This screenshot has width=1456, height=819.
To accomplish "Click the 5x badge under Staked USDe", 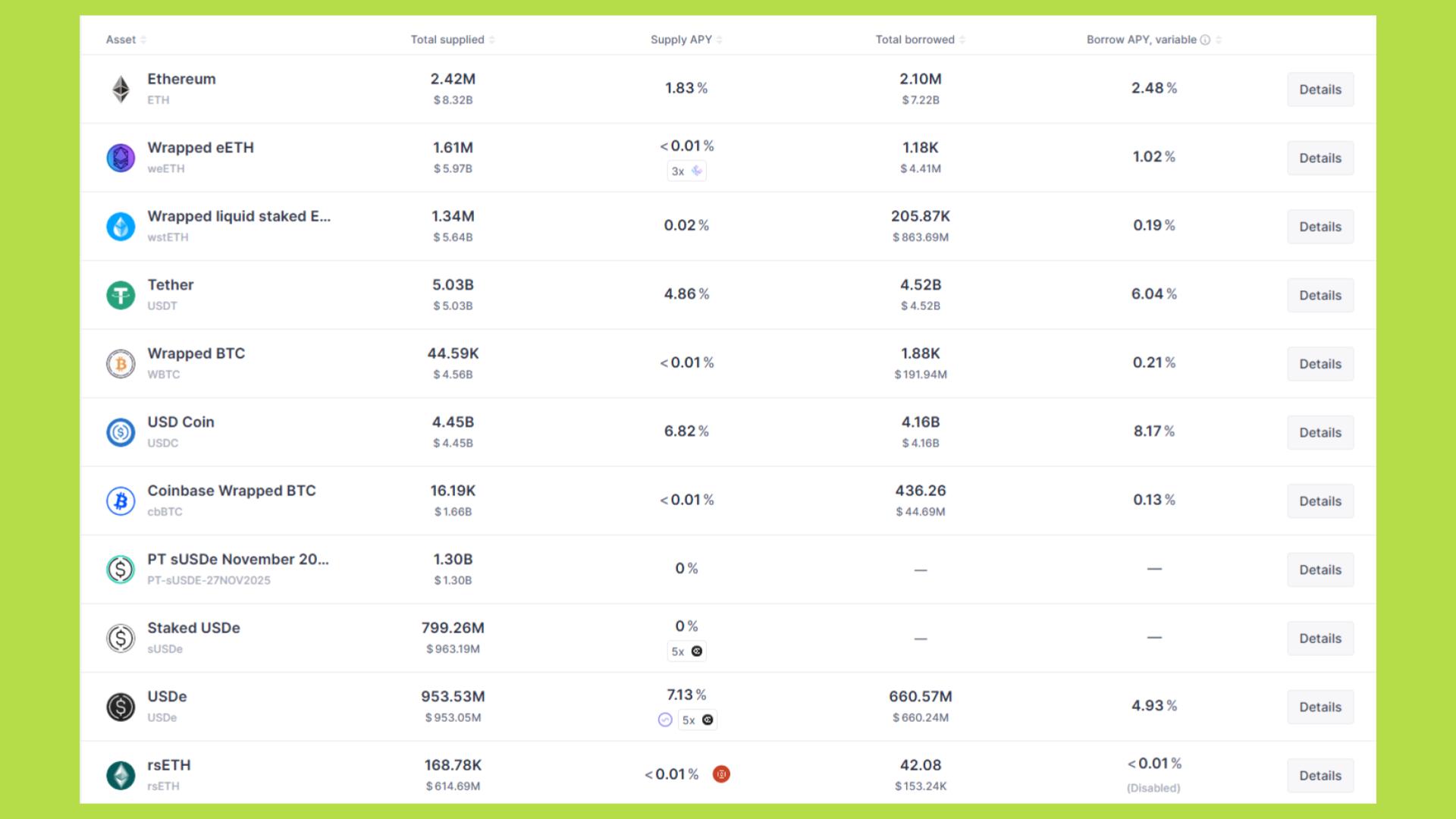I will [x=686, y=651].
